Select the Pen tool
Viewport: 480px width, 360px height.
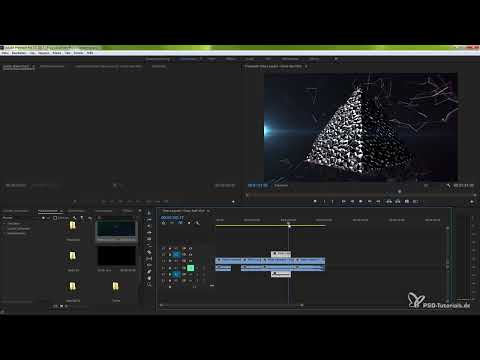(x=149, y=271)
